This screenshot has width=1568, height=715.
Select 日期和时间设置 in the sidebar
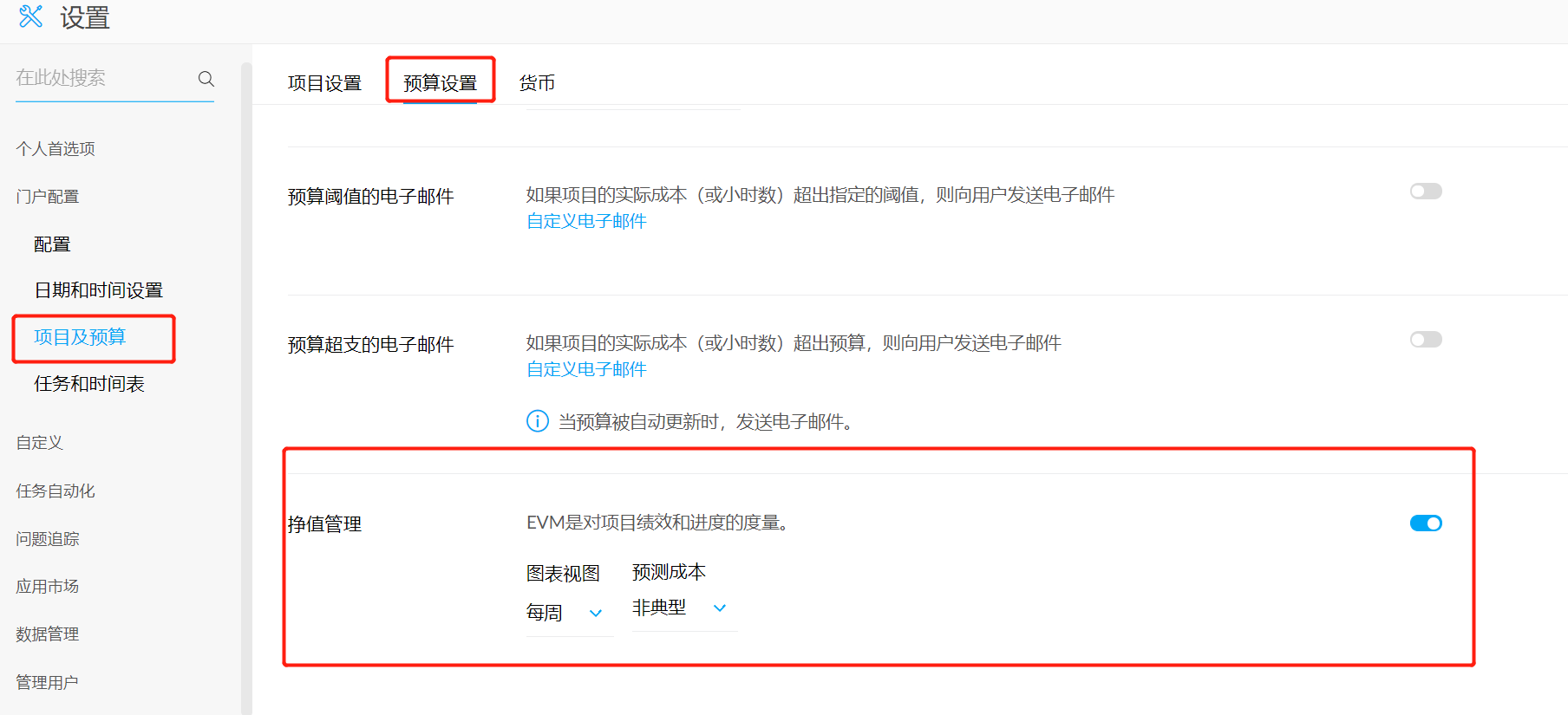98,290
